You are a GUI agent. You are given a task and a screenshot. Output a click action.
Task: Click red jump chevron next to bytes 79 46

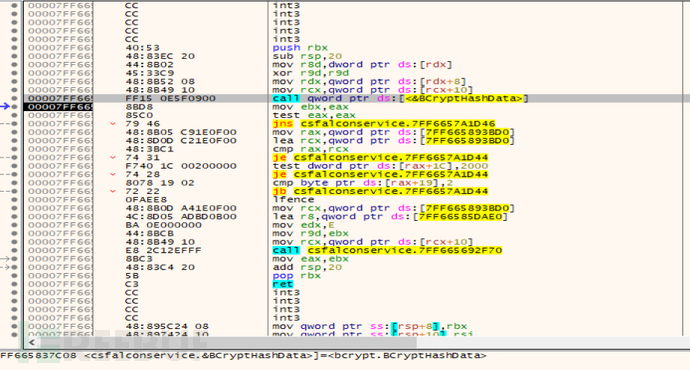point(113,124)
